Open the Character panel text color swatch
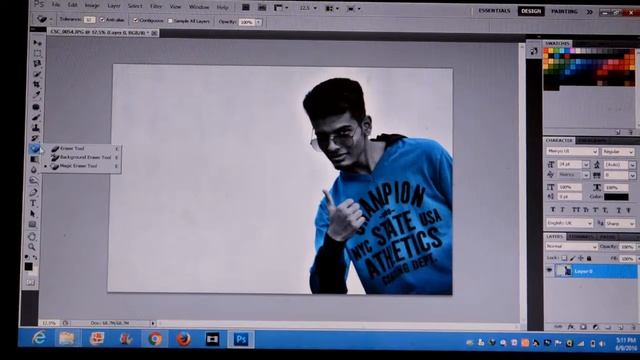 (616, 197)
